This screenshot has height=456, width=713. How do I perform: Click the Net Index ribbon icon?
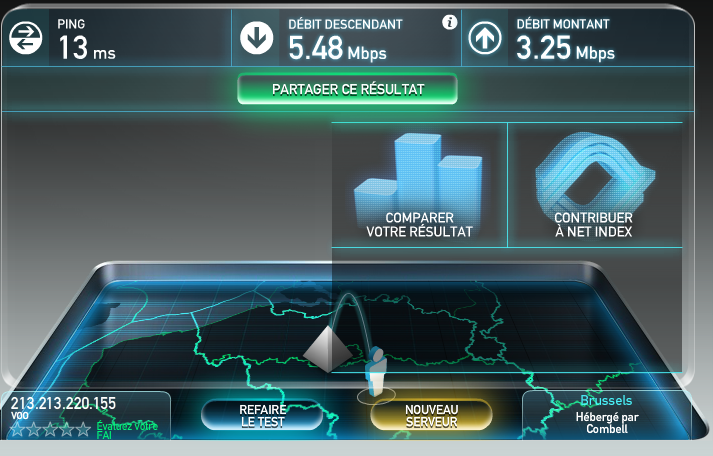594,172
